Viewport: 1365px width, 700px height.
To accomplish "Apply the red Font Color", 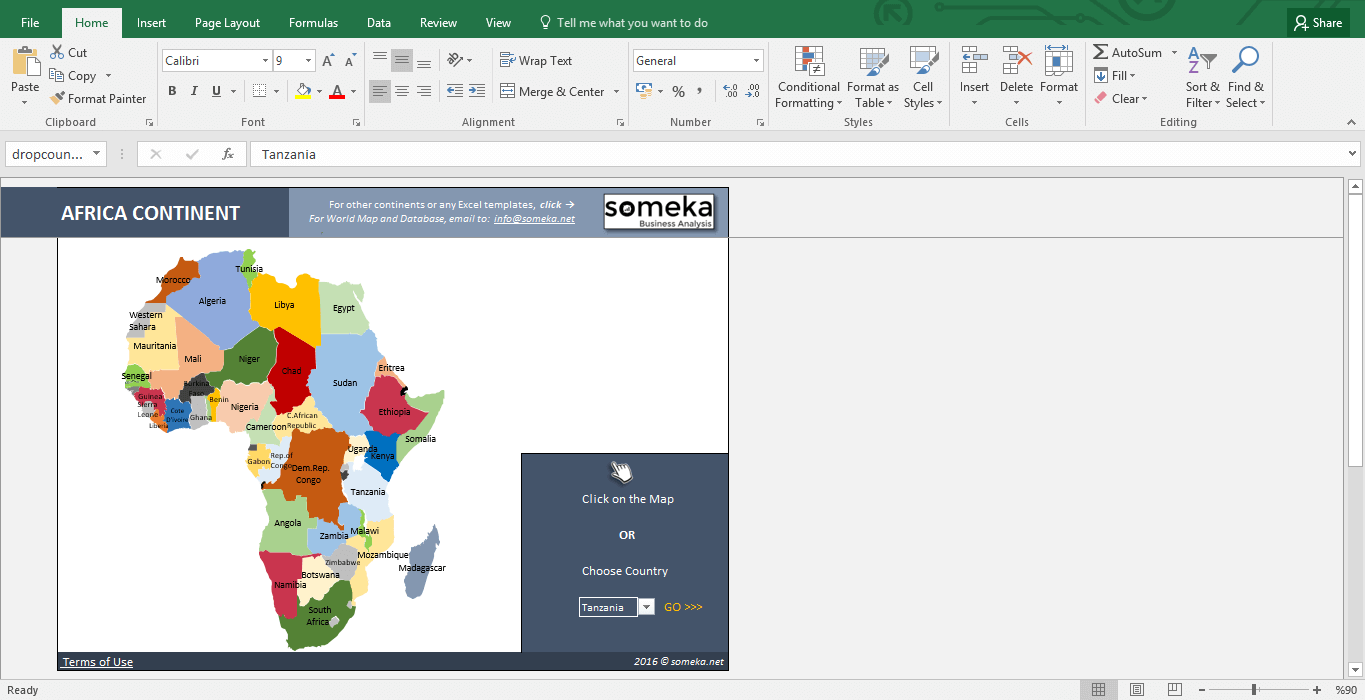I will 337,91.
